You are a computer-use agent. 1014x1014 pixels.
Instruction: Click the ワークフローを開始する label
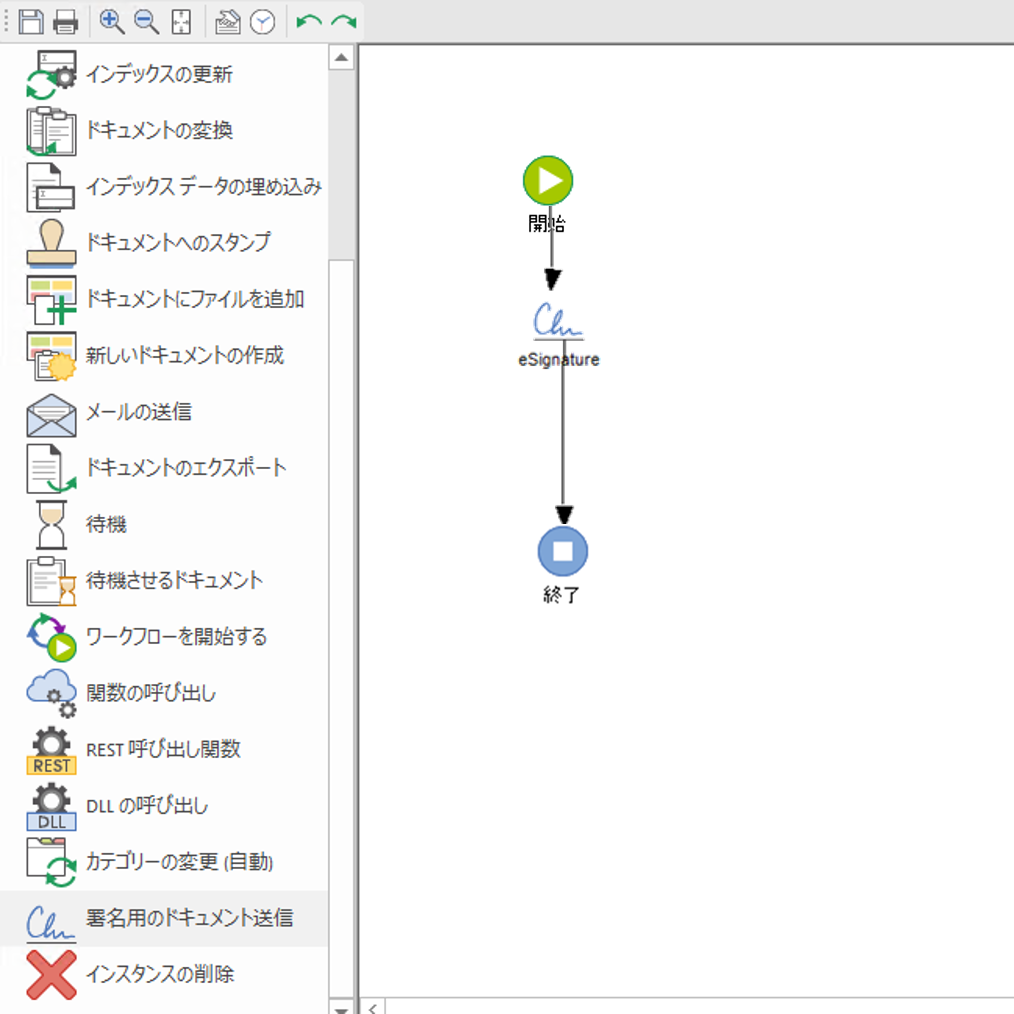tap(177, 636)
